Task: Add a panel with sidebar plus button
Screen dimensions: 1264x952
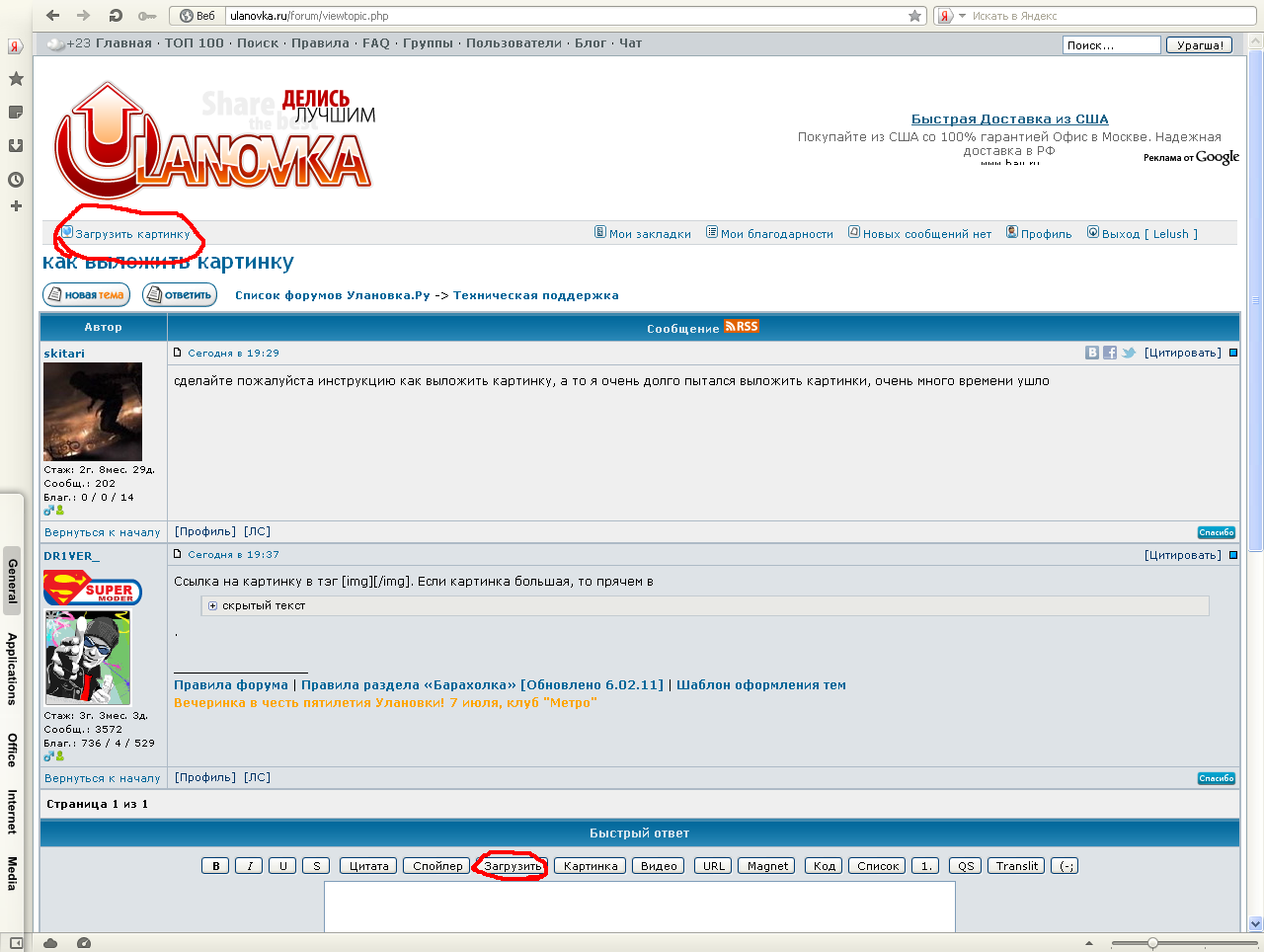Action: pos(16,206)
